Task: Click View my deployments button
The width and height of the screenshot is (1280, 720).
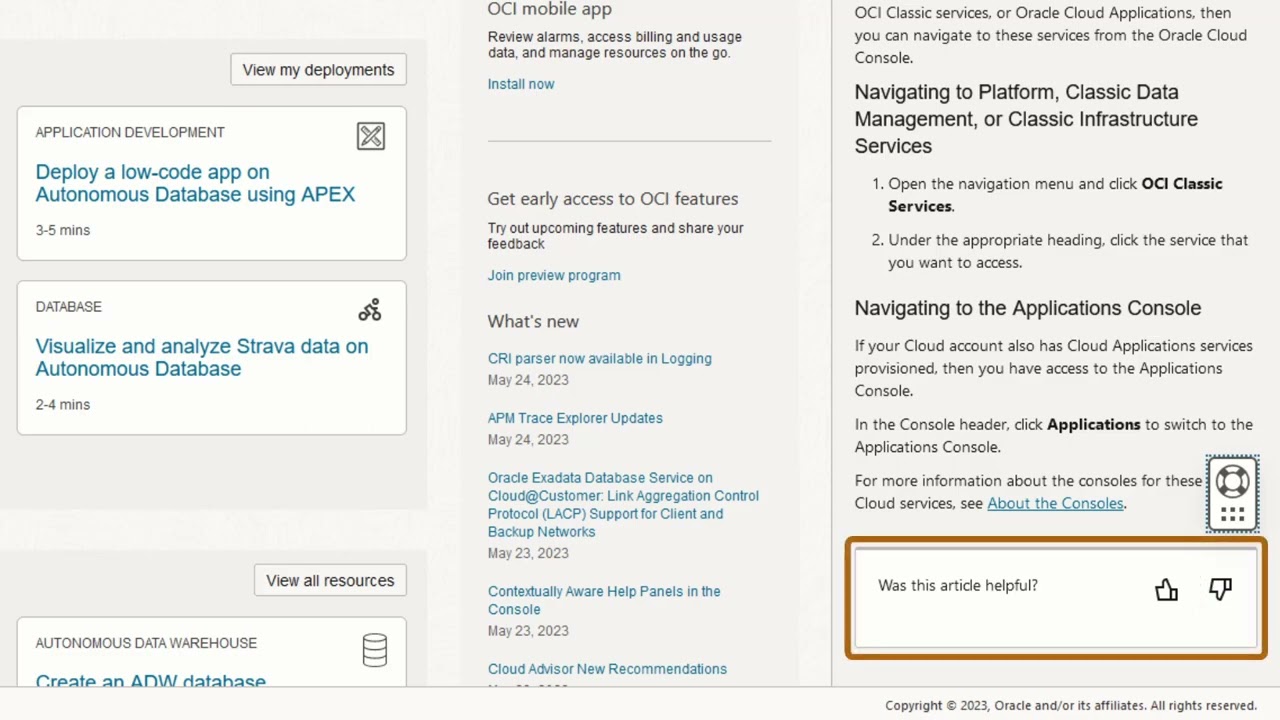Action: point(318,70)
